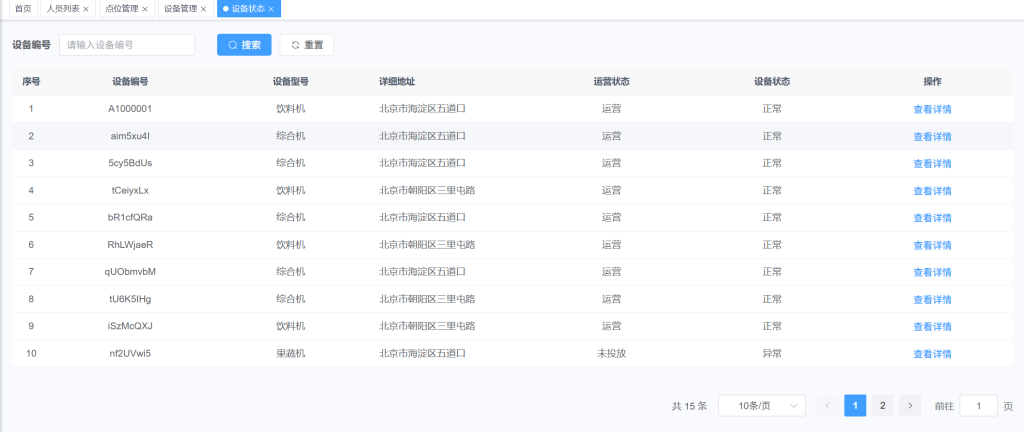This screenshot has width=1024, height=432.
Task: Click the 重置 reset button
Action: tap(306, 45)
